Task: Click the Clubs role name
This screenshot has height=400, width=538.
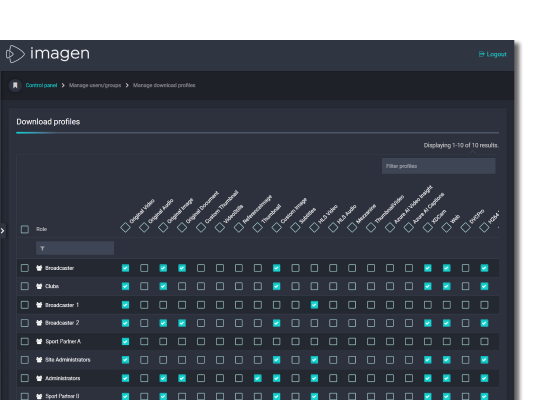Action: tap(52, 286)
